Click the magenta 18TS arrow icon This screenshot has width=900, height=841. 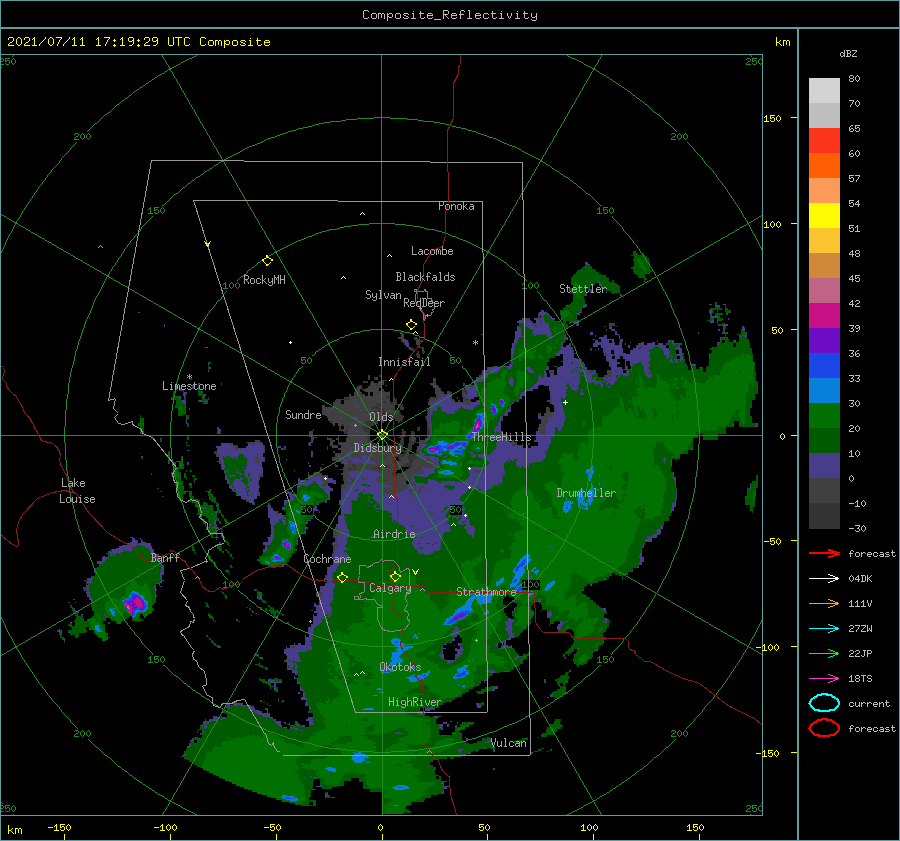coord(824,679)
